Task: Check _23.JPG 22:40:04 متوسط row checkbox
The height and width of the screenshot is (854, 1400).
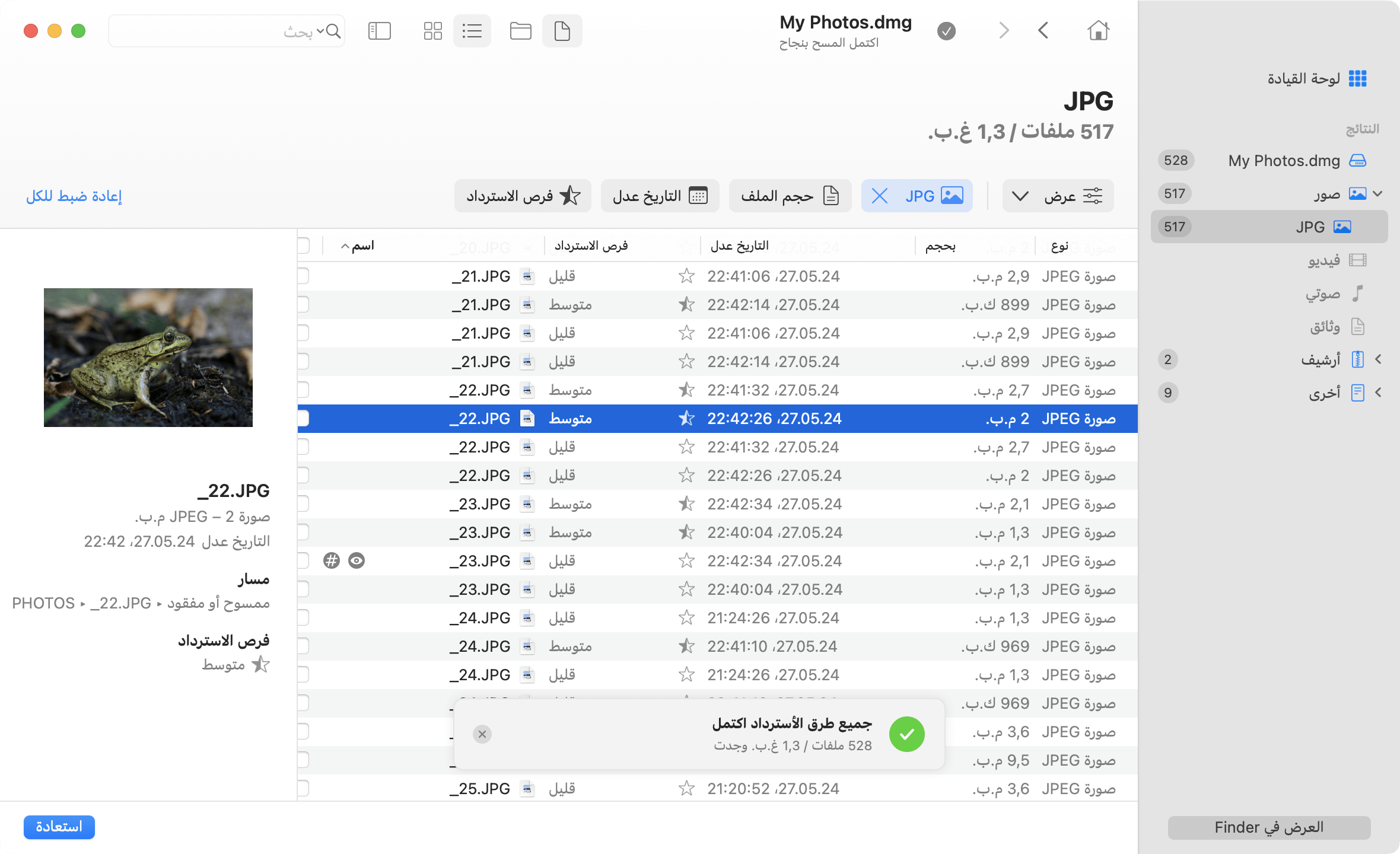Action: pos(303,532)
